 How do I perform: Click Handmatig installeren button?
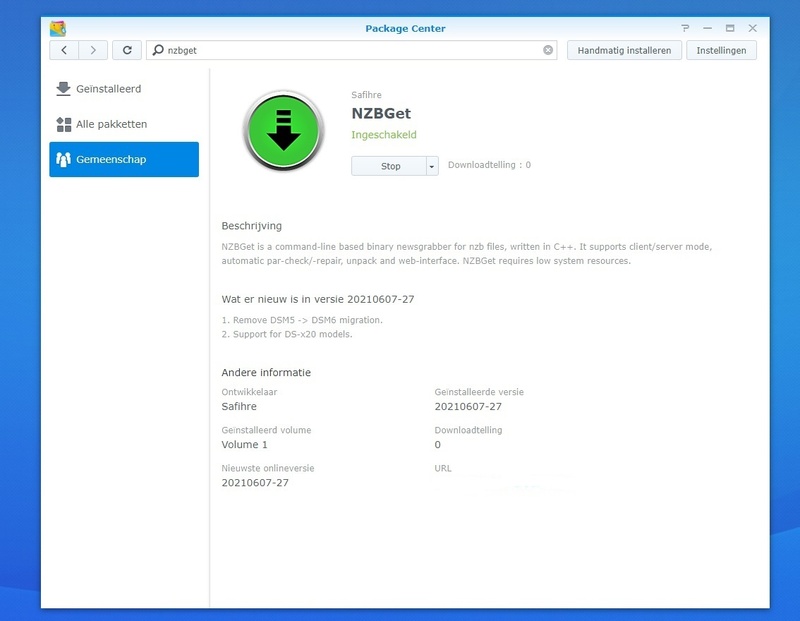624,50
